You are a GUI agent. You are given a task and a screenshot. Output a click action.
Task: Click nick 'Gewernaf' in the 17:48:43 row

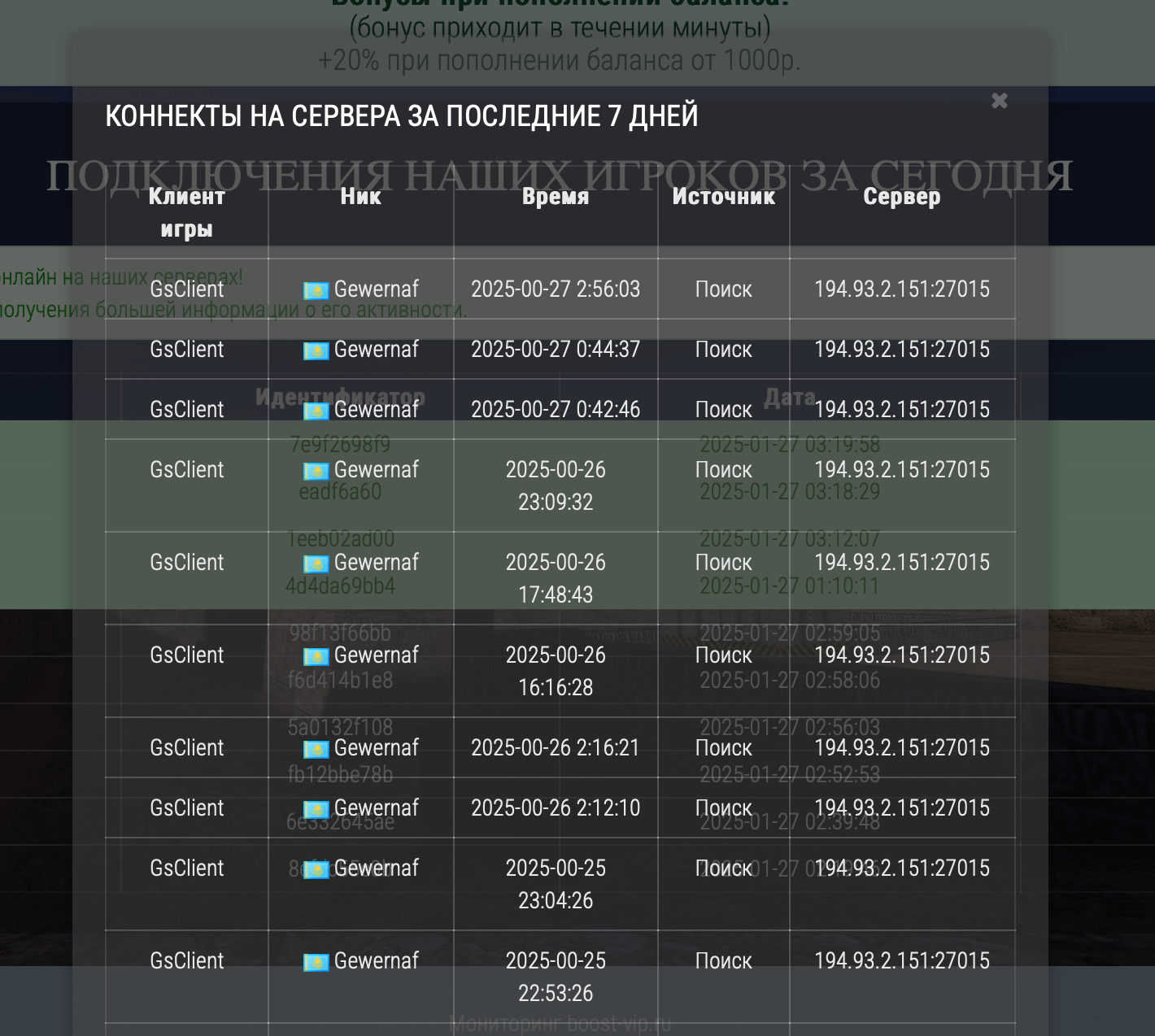[377, 562]
